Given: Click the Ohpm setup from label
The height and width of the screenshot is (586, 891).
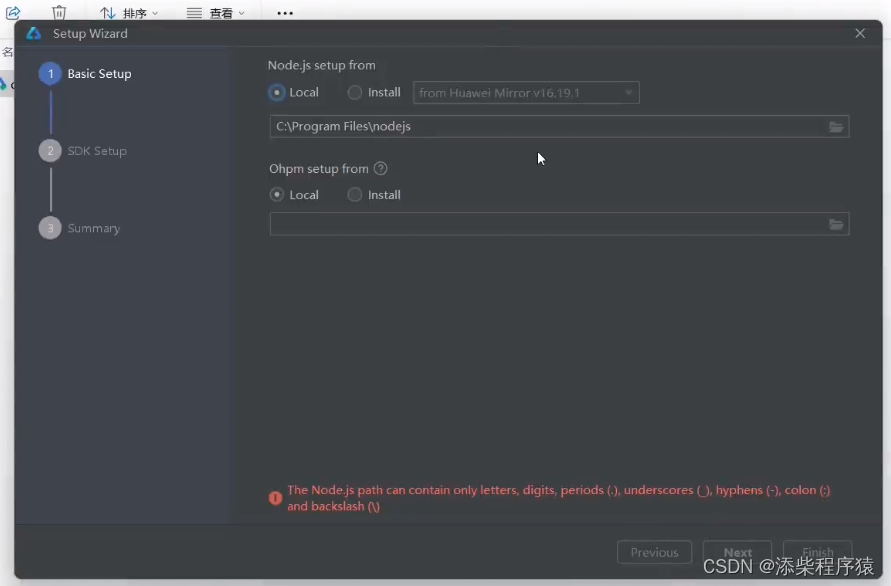Looking at the screenshot, I should coord(319,169).
